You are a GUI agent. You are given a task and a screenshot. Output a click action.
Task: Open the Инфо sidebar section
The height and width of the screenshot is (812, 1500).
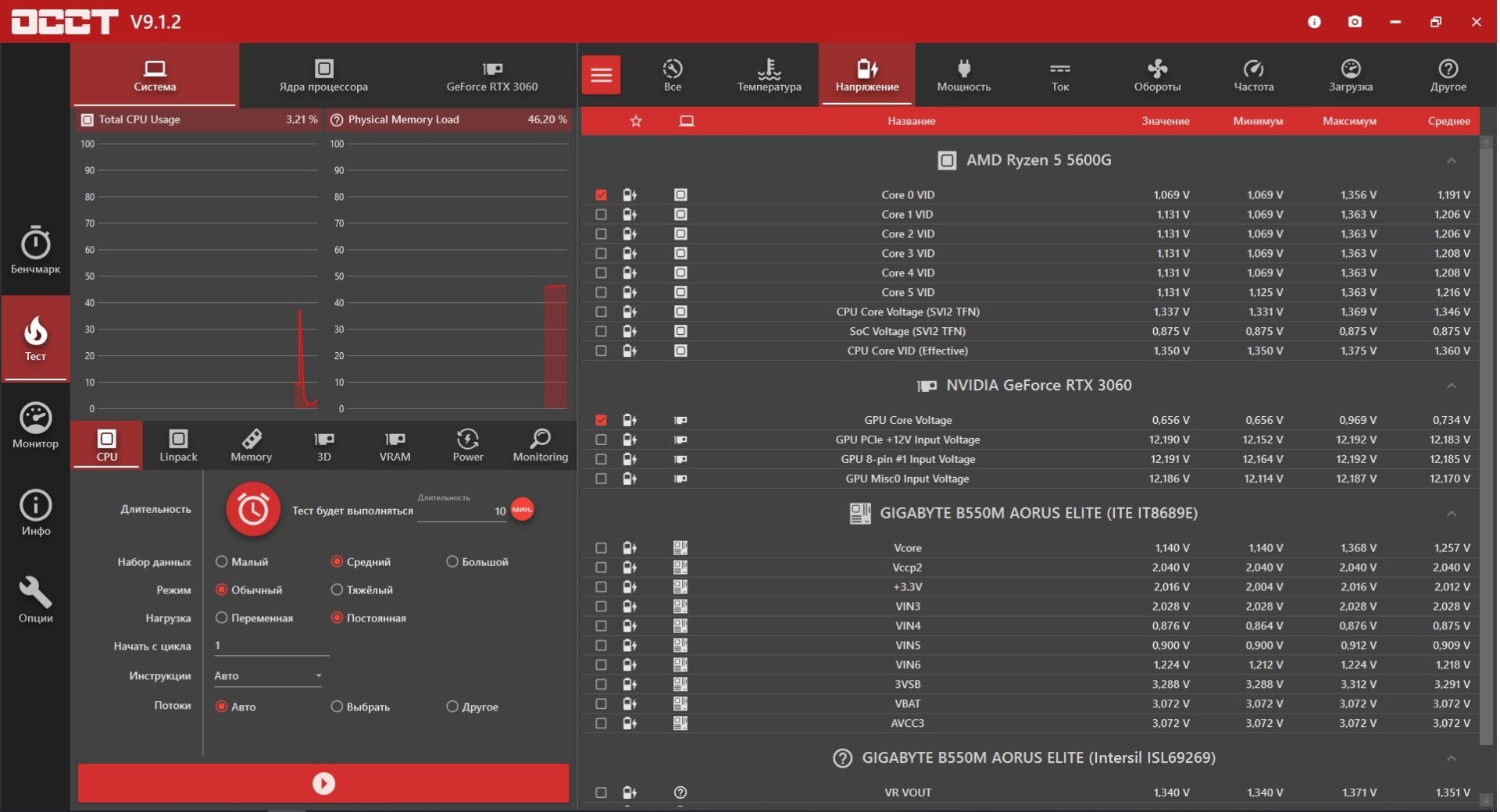click(x=35, y=513)
